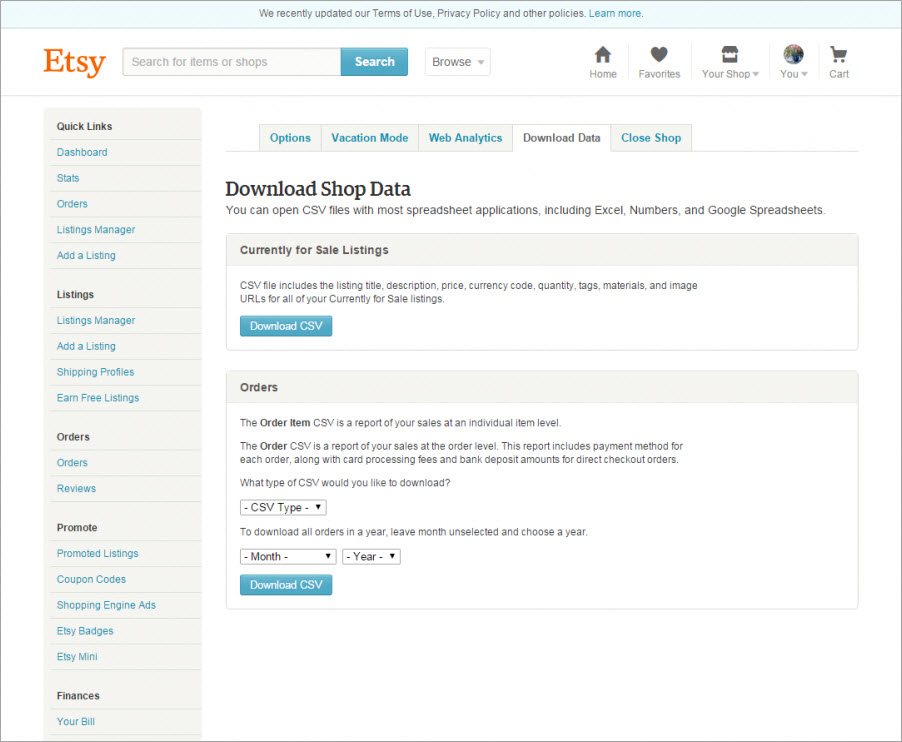Open Promoted Listings

[97, 553]
